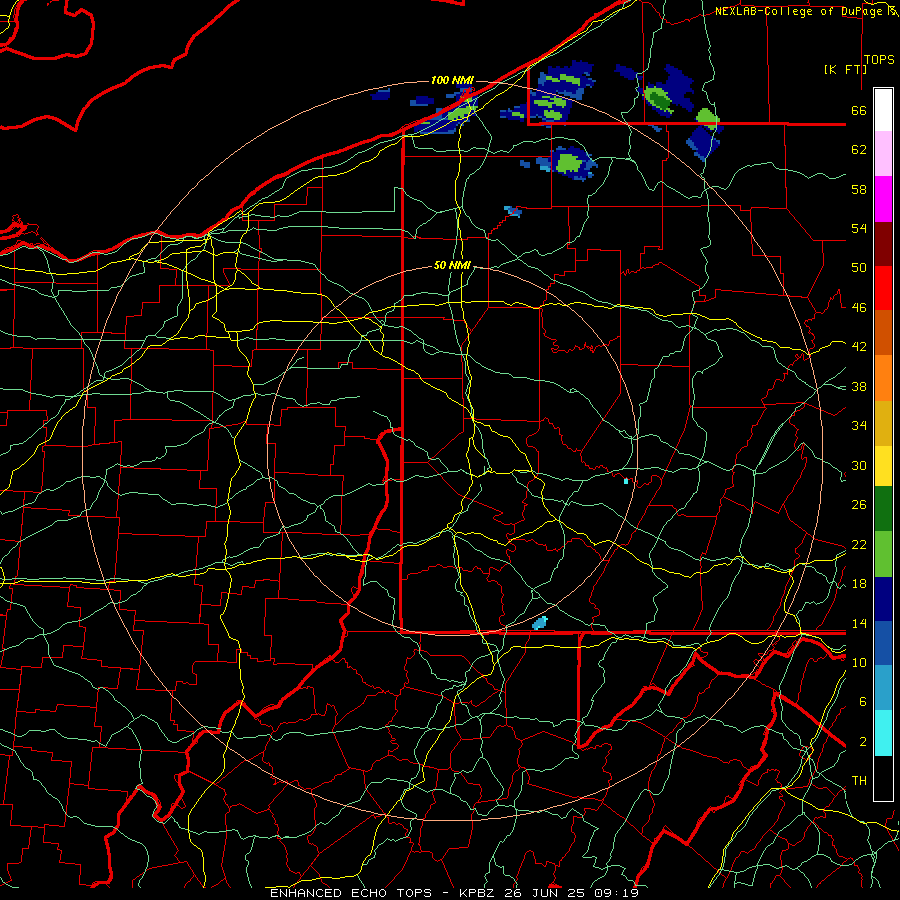Pick the navy blue legend swatch
The height and width of the screenshot is (900, 900).
(883, 599)
